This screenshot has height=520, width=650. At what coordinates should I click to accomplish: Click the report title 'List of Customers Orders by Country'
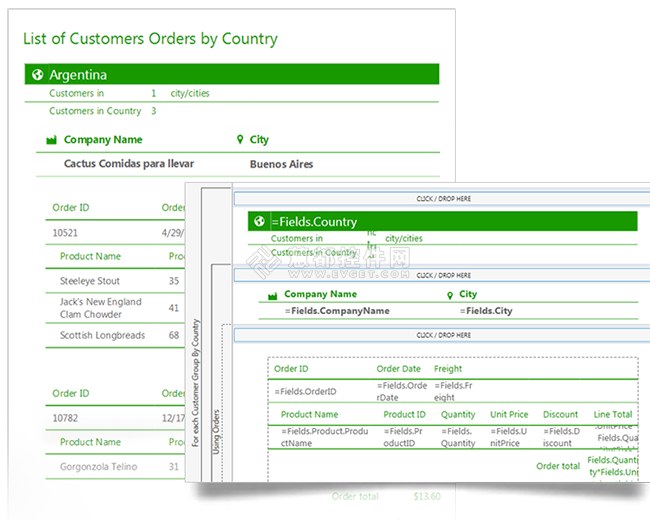tap(150, 39)
